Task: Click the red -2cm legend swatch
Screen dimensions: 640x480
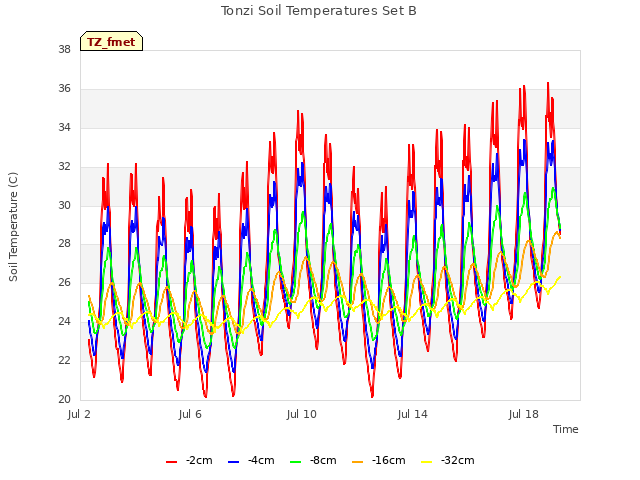Action: coord(171,461)
